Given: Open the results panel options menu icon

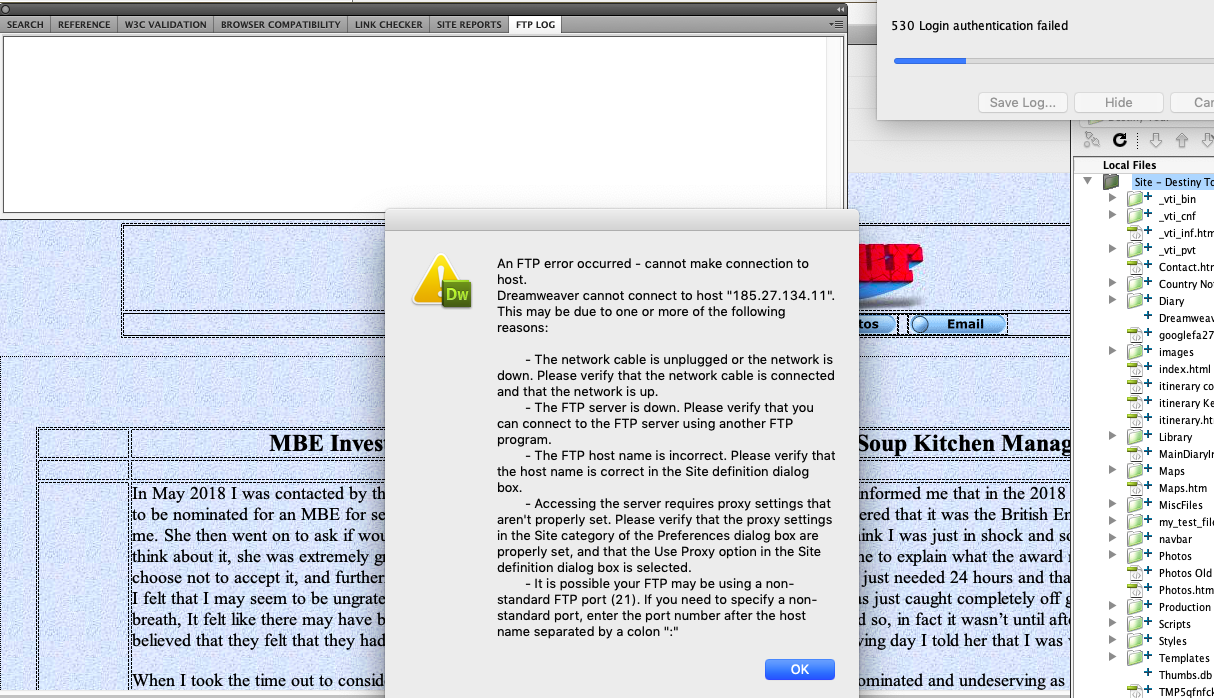Looking at the screenshot, I should click(836, 24).
